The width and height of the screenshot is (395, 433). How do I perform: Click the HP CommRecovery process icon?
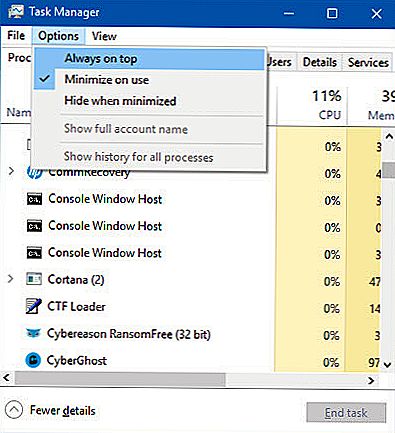click(x=34, y=173)
